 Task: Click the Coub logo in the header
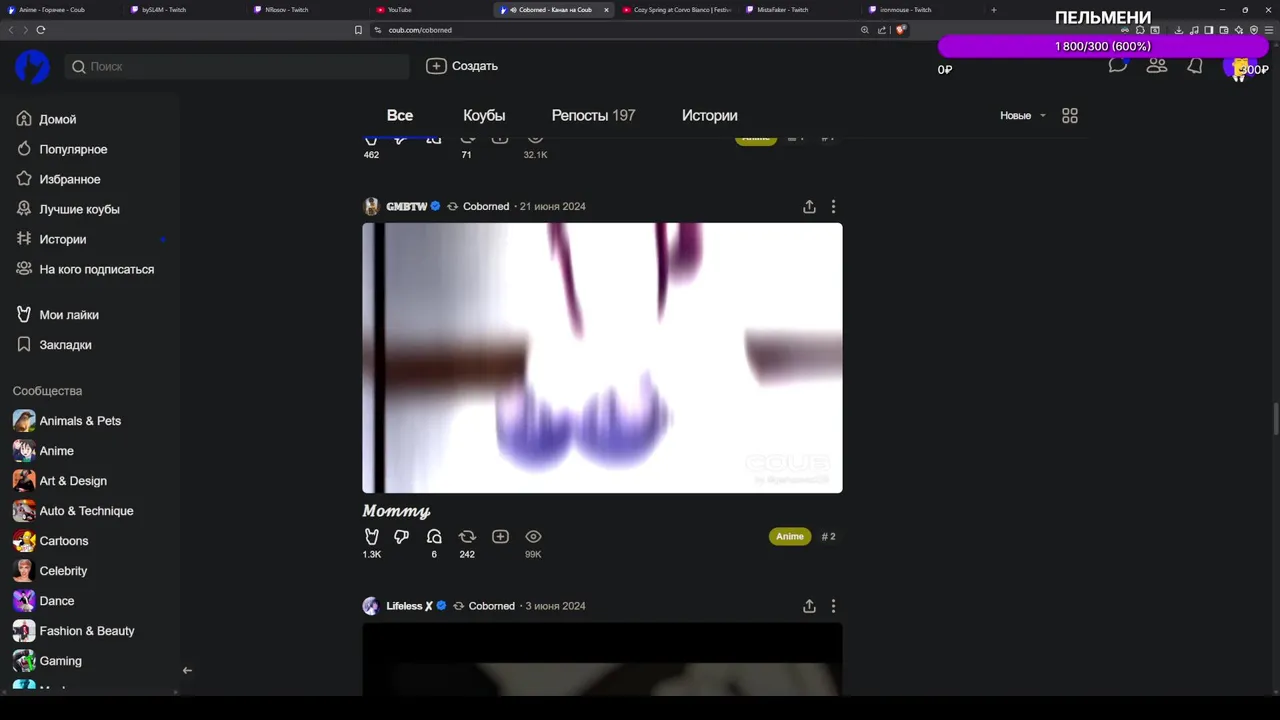pyautogui.click(x=32, y=66)
